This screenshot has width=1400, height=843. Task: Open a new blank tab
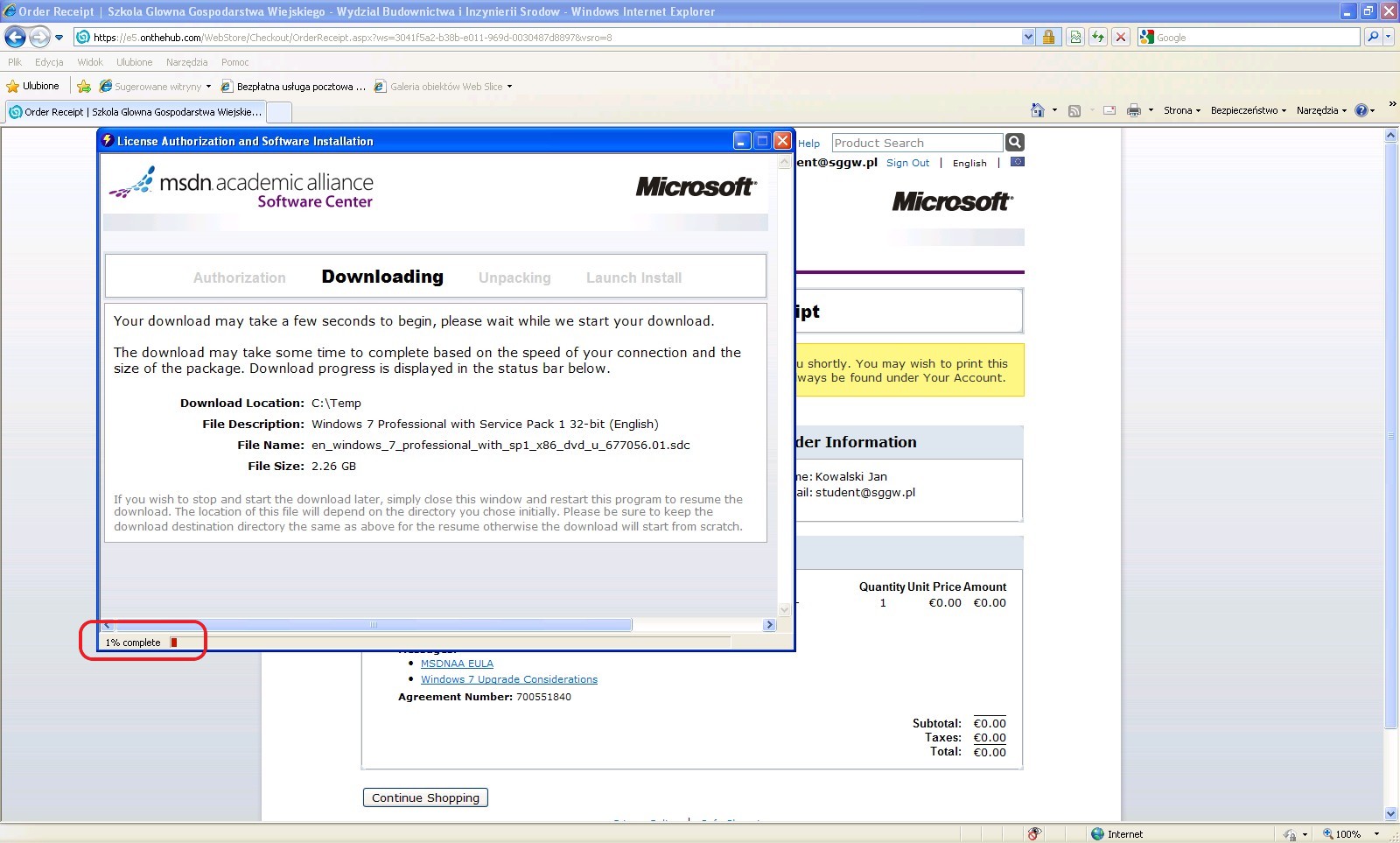tap(279, 112)
